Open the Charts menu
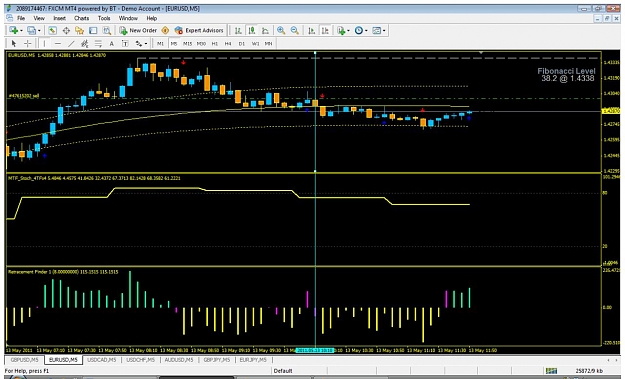 81,18
